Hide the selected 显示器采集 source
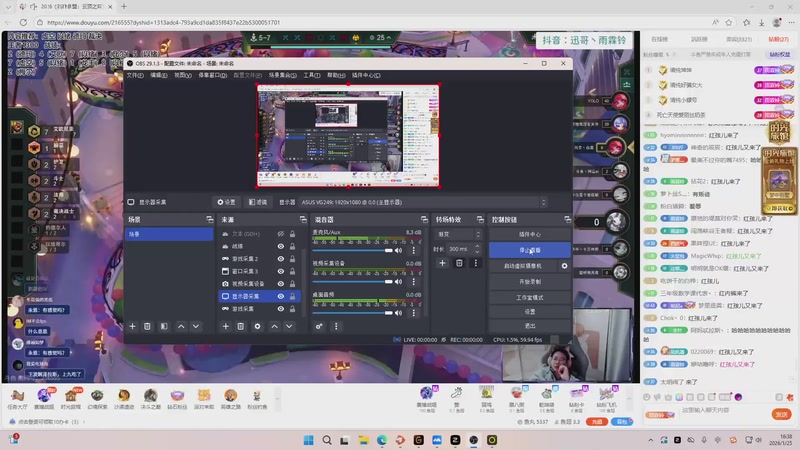Viewport: 800px width, 450px height. [x=281, y=296]
